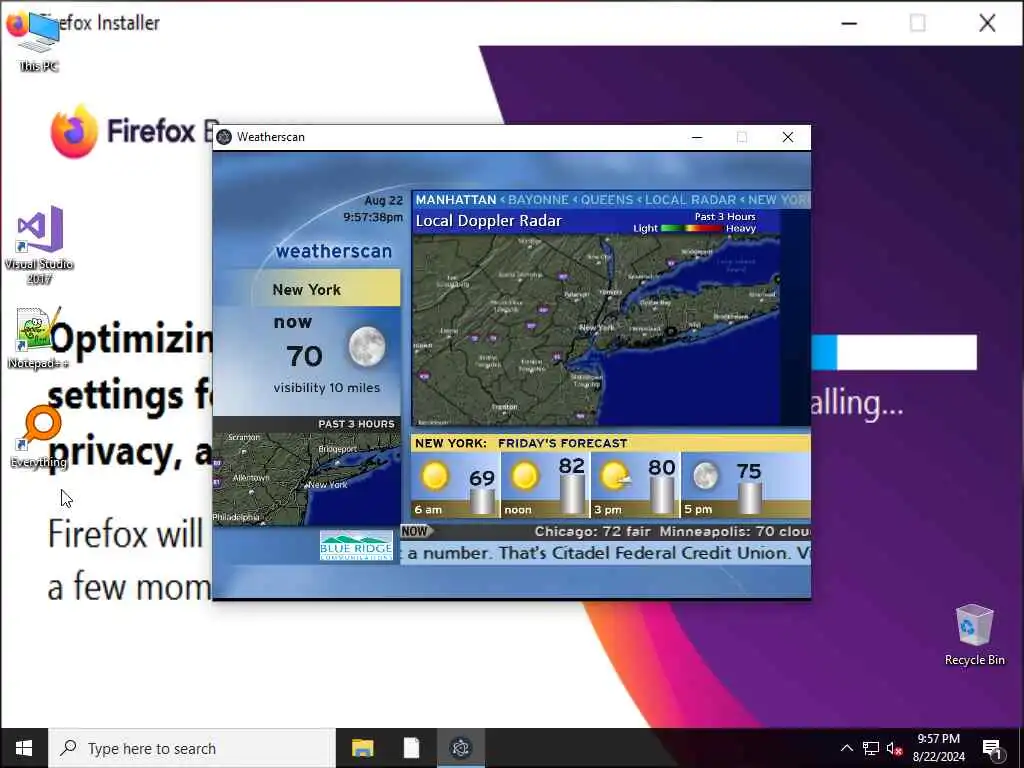Select the Weatherscan app taskbar icon
Viewport: 1024px width, 768px height.
click(461, 748)
